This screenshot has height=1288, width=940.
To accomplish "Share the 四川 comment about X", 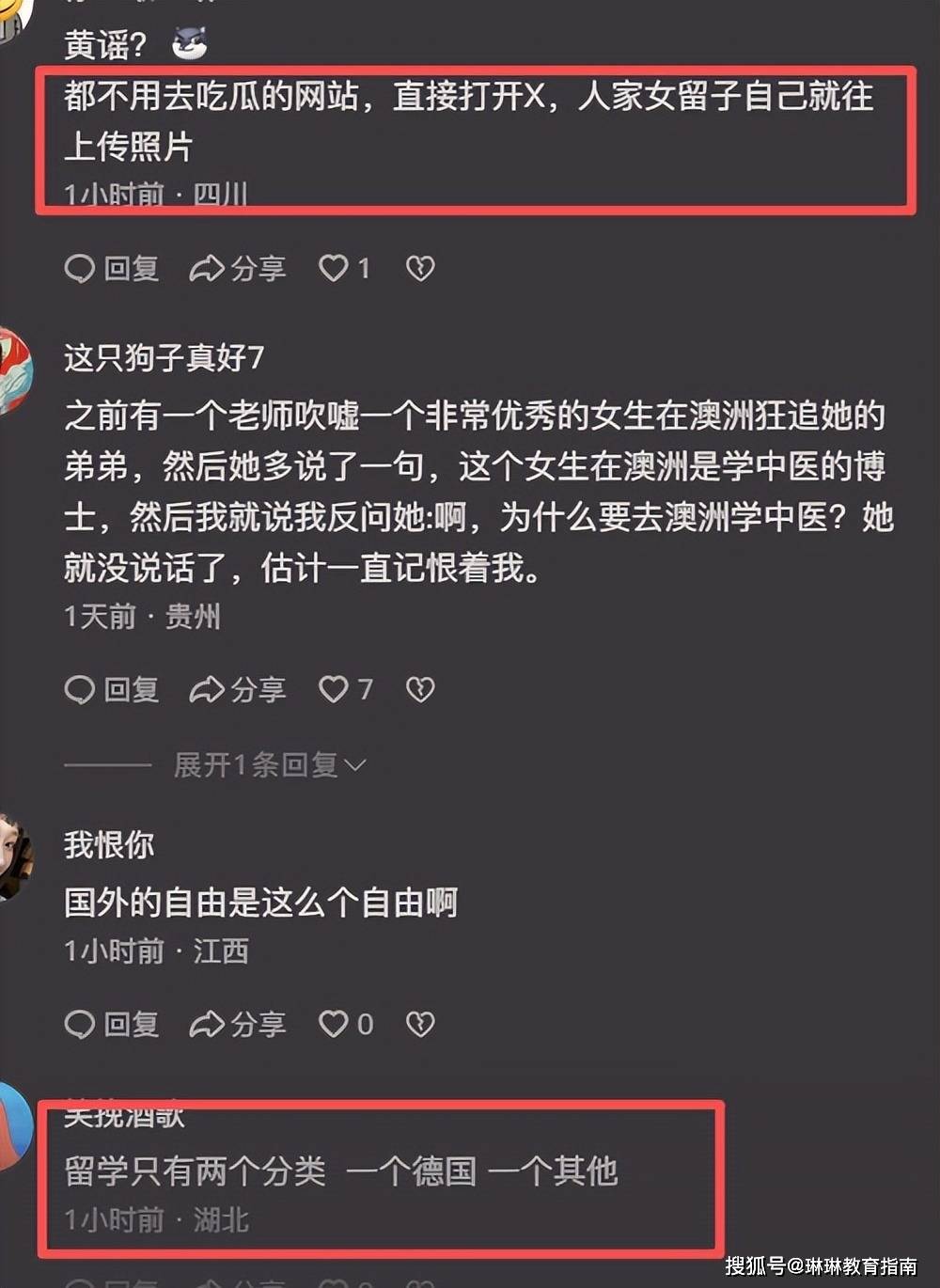I will pyautogui.click(x=238, y=269).
